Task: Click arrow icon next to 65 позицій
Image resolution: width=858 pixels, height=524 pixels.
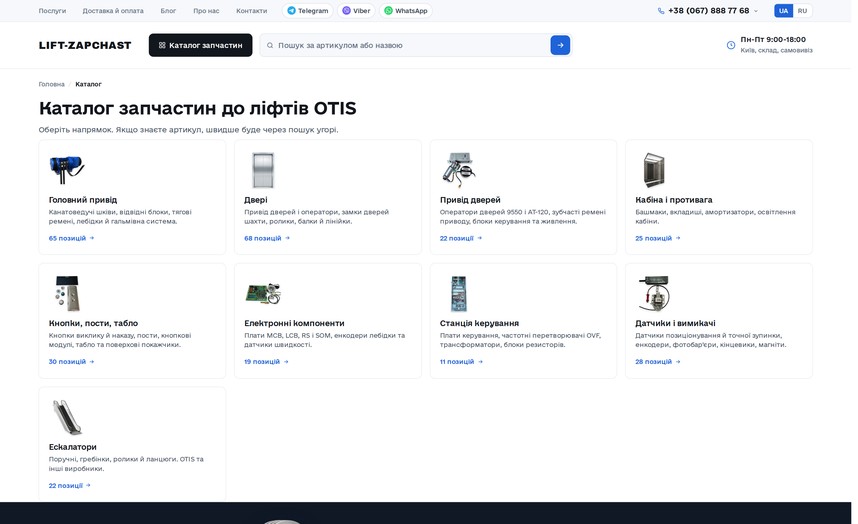Action: (x=92, y=238)
